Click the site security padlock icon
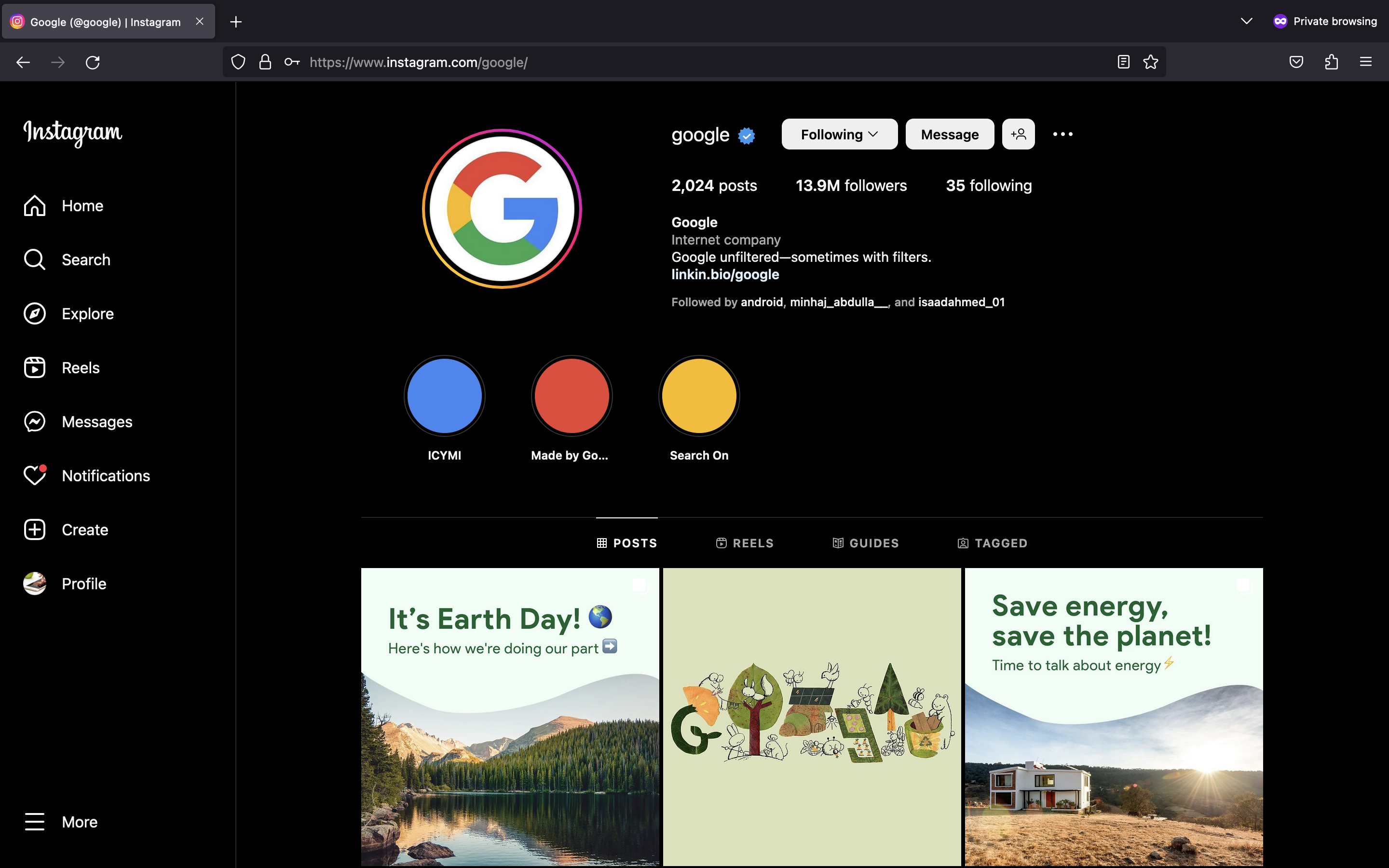The image size is (1389, 868). (x=265, y=62)
